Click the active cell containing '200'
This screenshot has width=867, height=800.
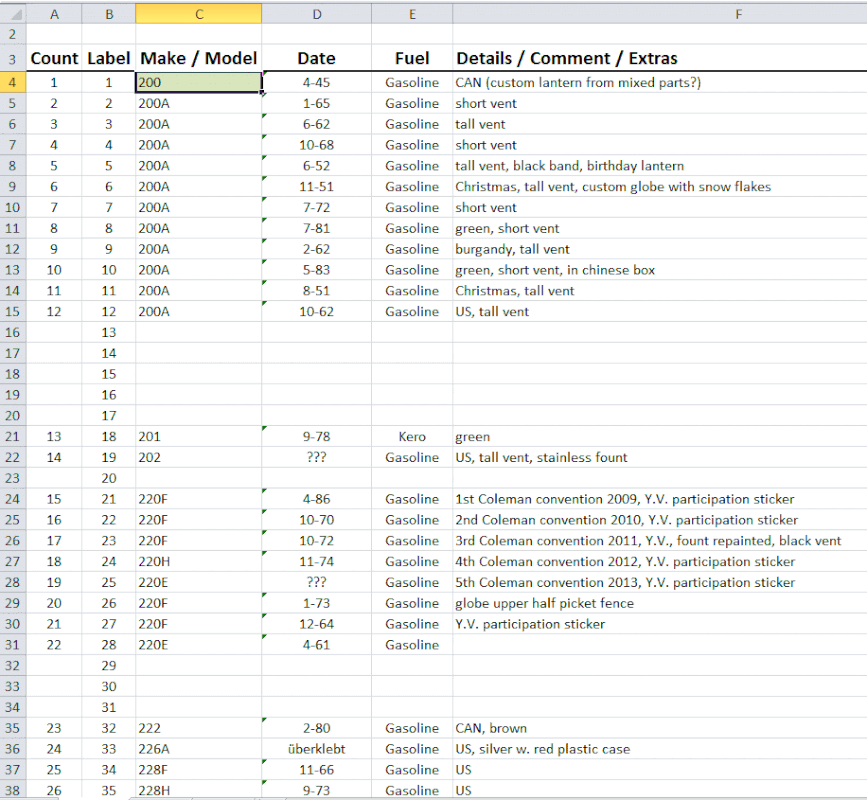pyautogui.click(x=199, y=82)
